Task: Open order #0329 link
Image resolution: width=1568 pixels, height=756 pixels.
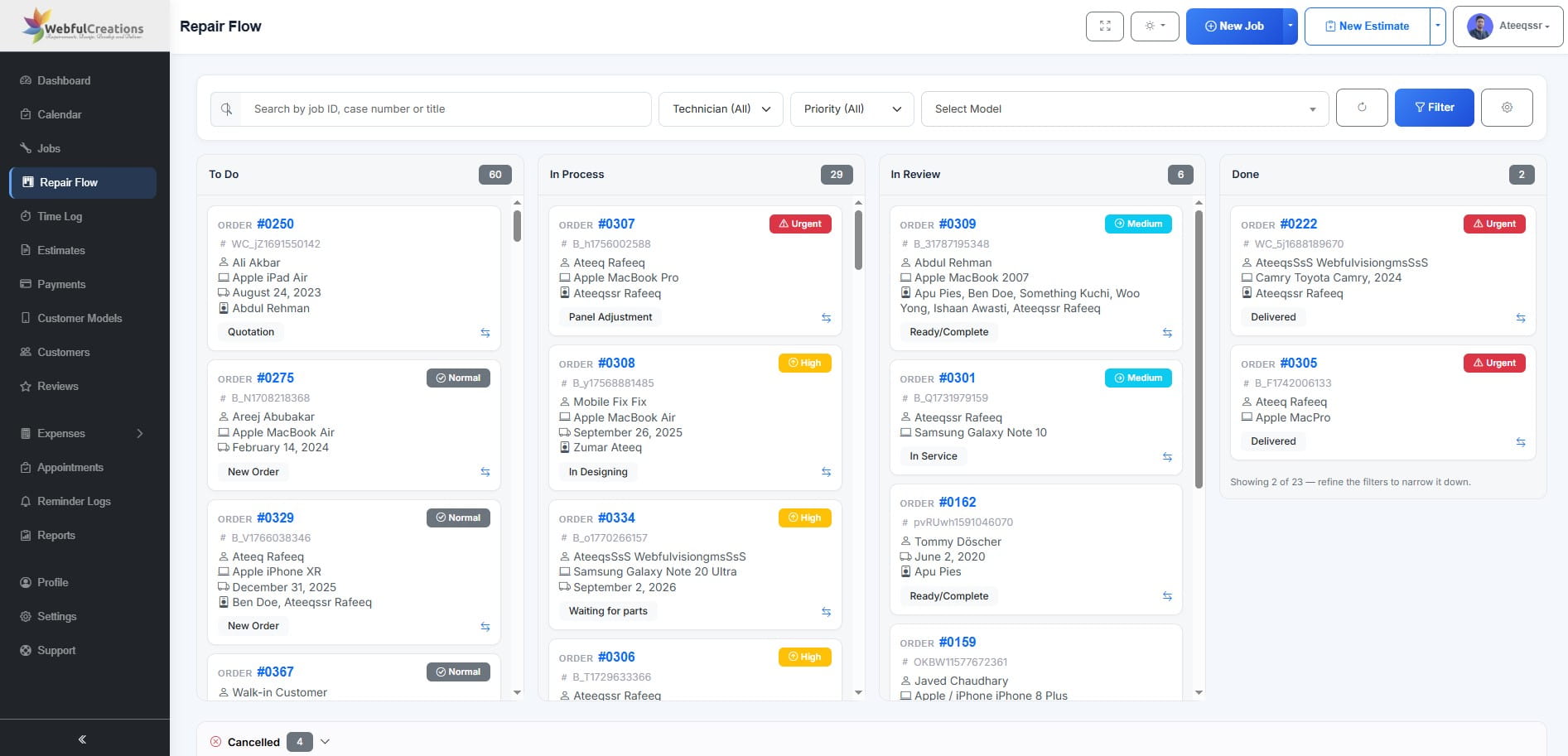Action: 275,518
